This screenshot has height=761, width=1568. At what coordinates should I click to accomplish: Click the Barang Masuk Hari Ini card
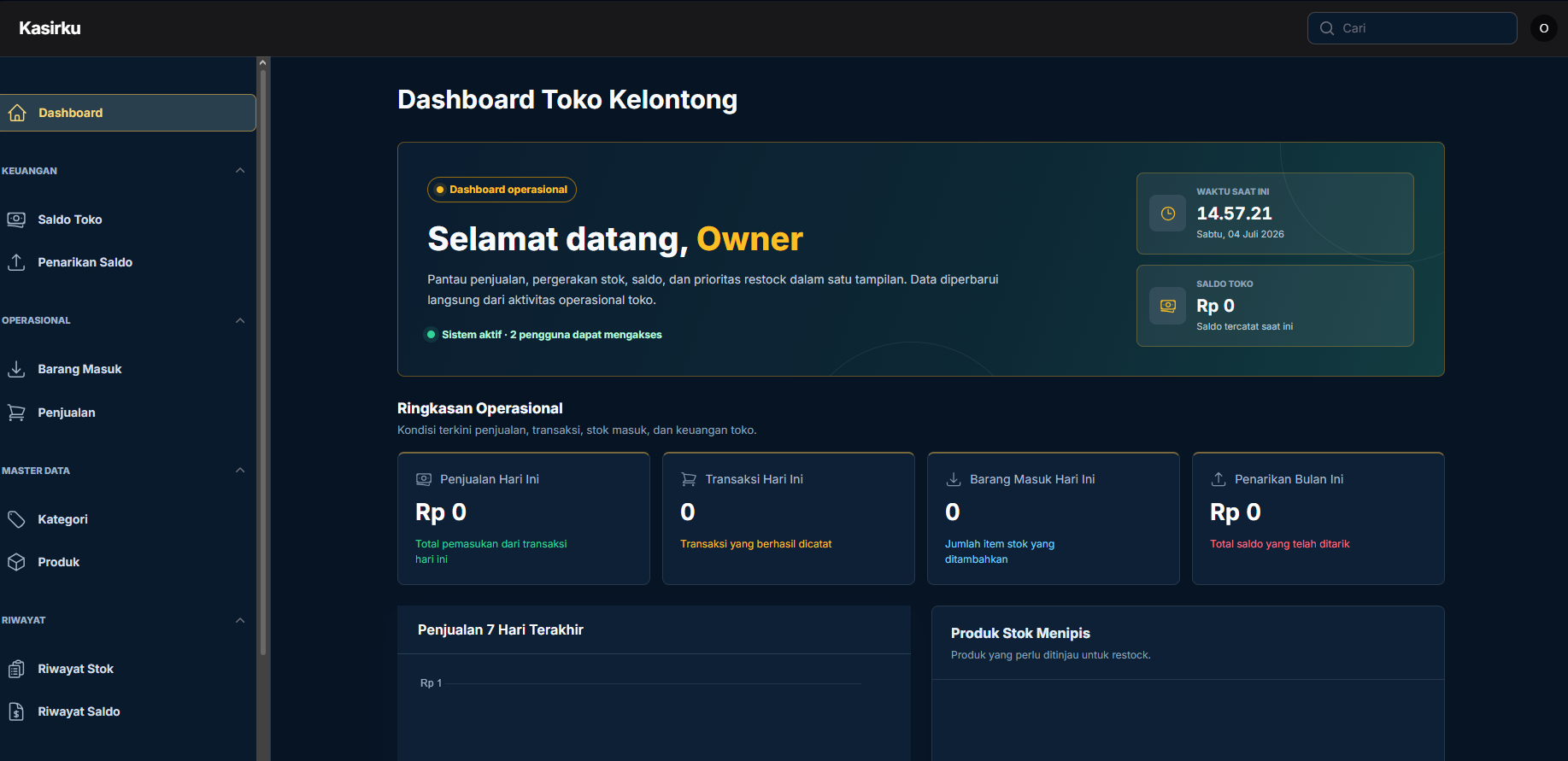click(1054, 518)
